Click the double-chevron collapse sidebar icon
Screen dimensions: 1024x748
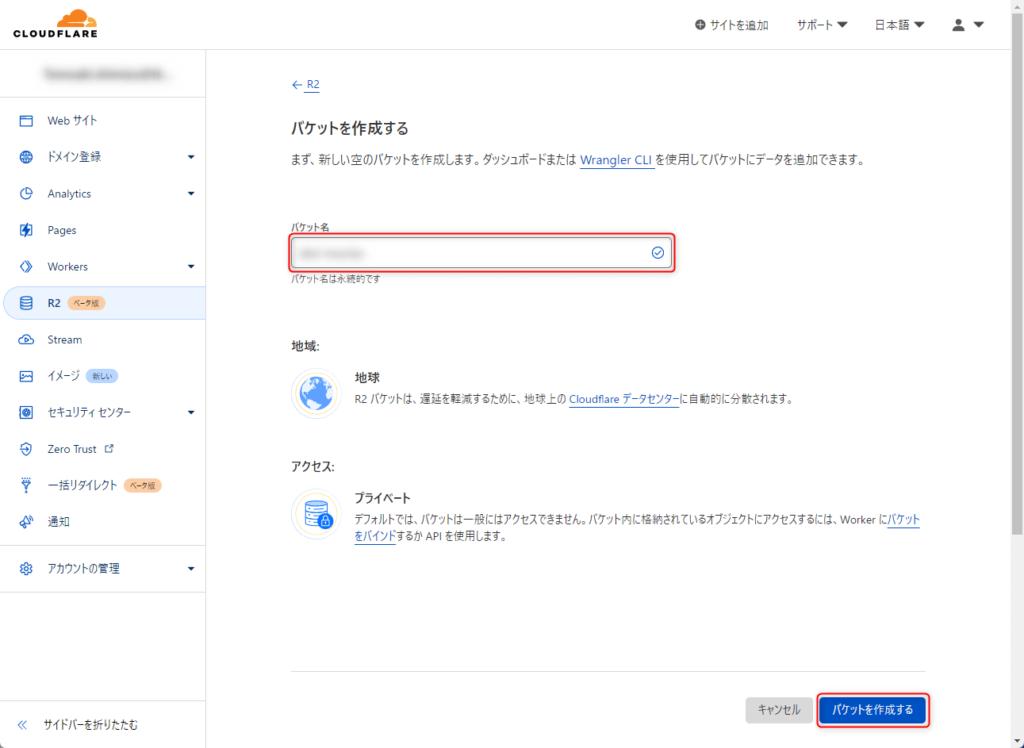coord(23,724)
